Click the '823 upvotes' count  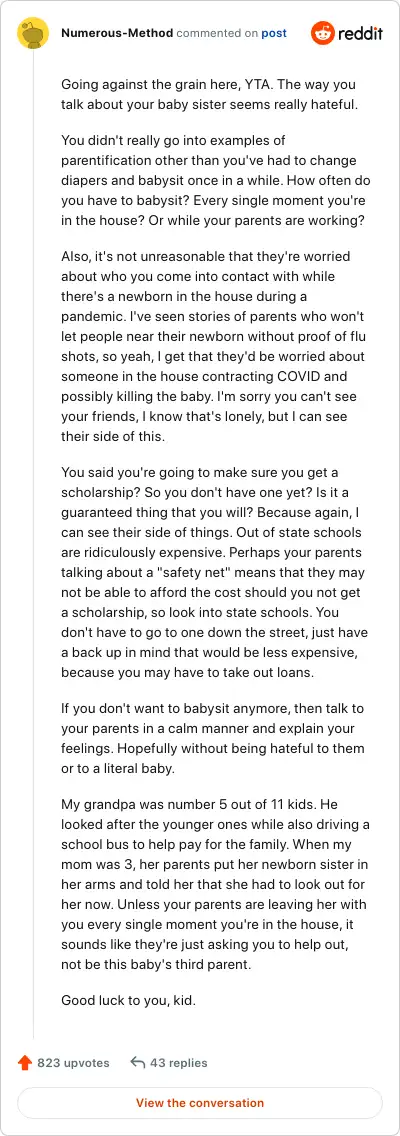pyautogui.click(x=73, y=1063)
